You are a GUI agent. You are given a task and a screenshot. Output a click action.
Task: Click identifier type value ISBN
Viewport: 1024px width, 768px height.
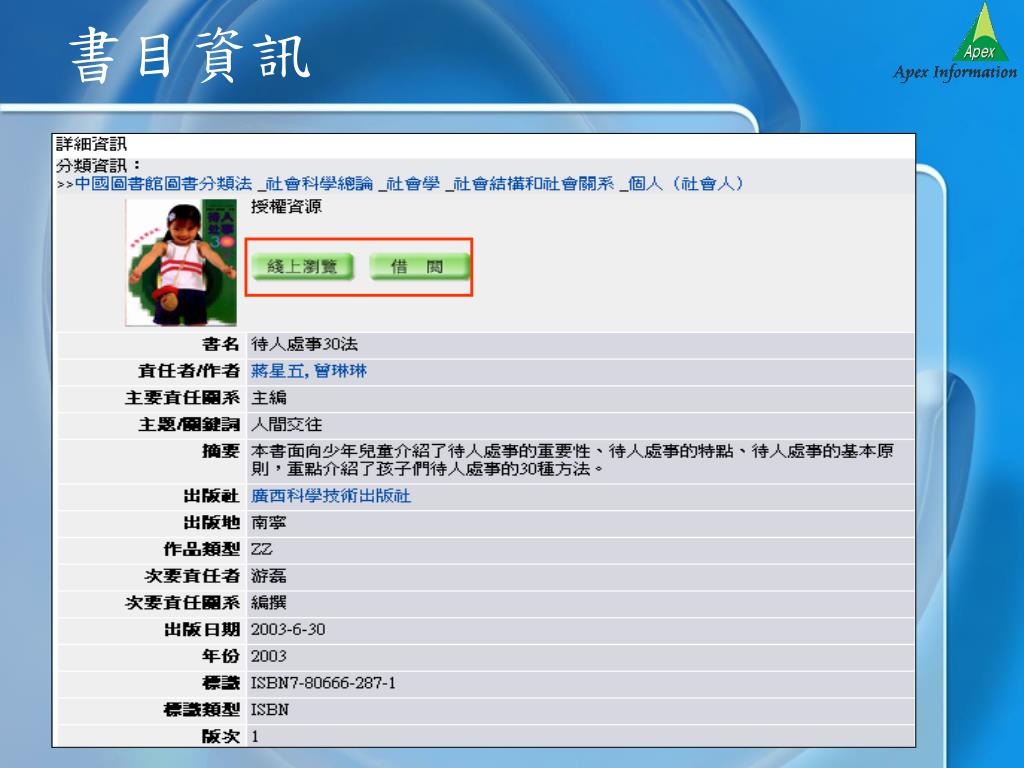270,710
